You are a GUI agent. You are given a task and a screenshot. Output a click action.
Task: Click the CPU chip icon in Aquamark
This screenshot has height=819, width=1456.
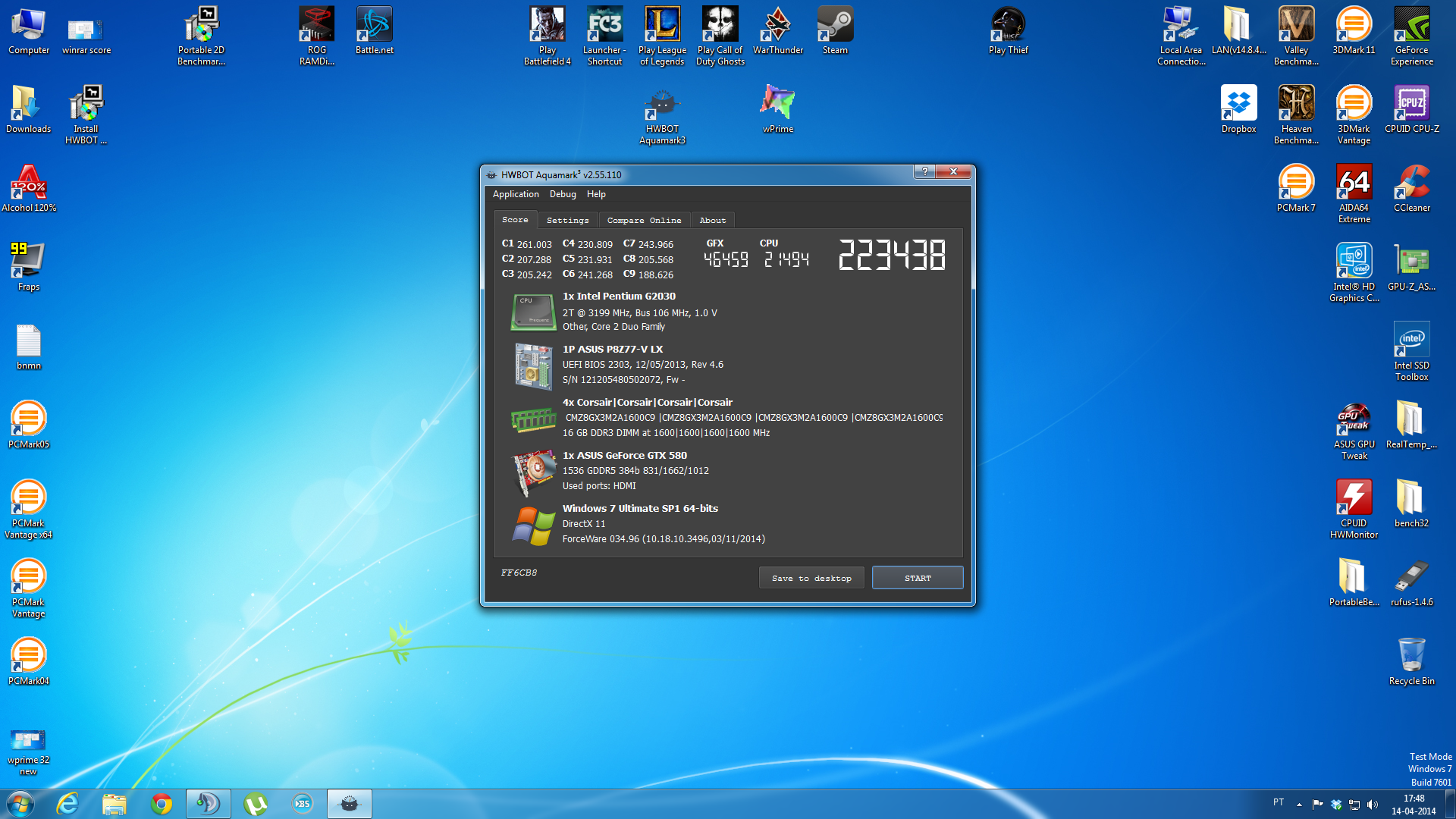533,312
